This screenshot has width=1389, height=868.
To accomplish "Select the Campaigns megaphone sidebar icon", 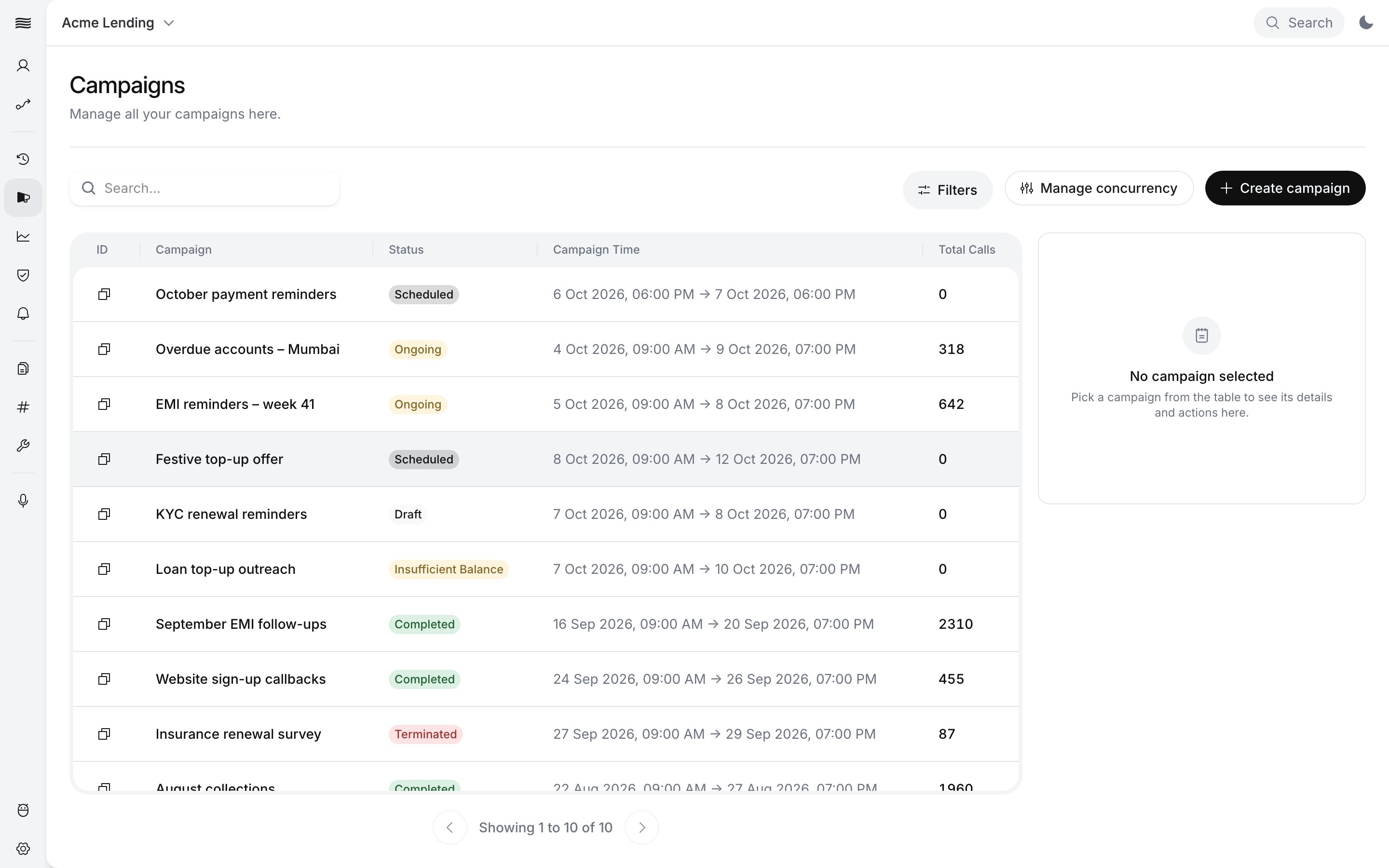I will [23, 198].
